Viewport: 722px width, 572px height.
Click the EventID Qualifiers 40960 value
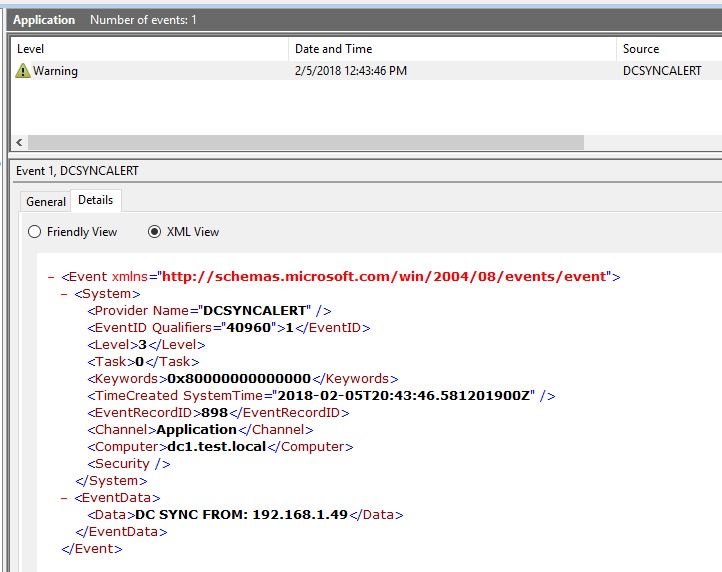point(249,327)
